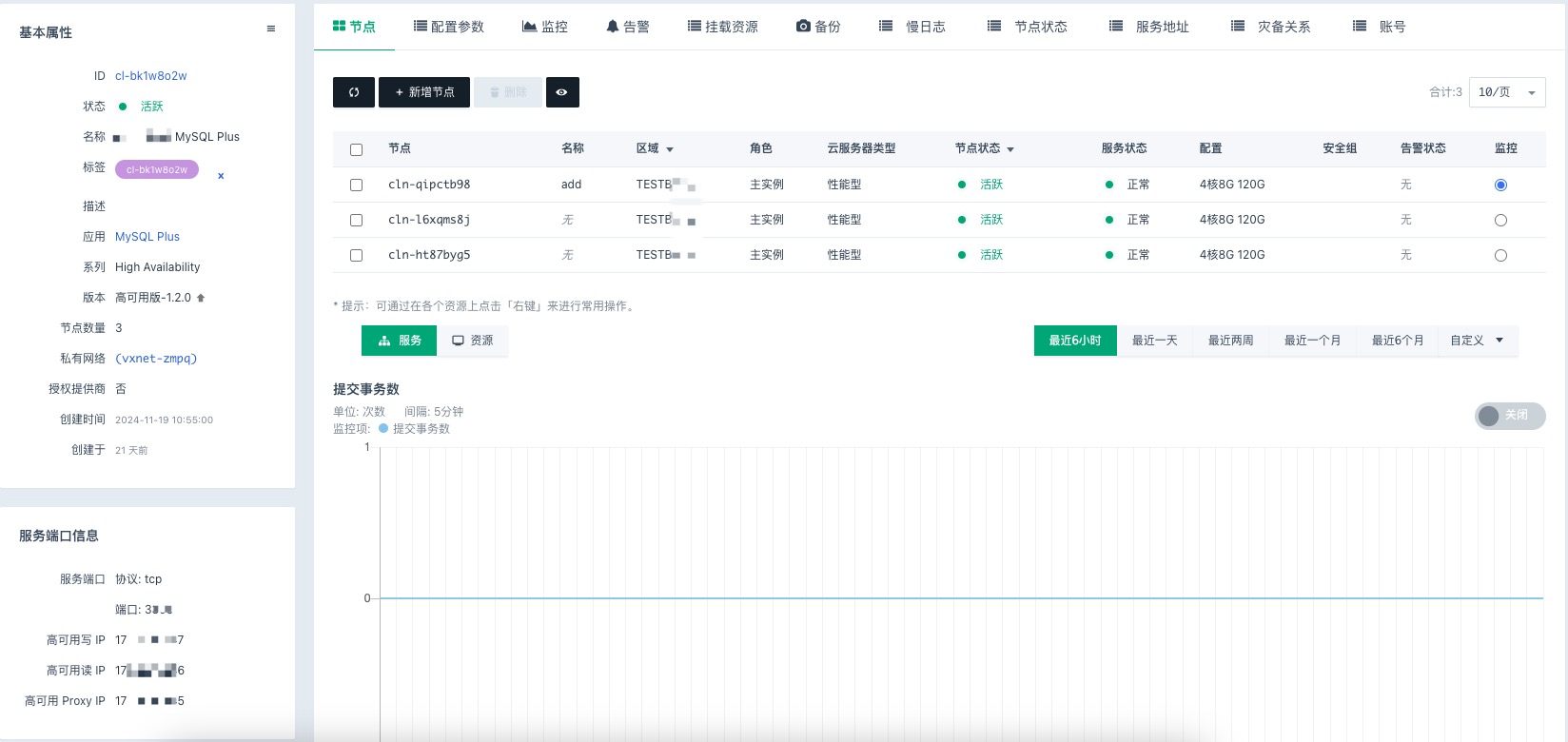Open the 灾备关系 tab
The width and height of the screenshot is (1568, 742).
pos(1271,27)
